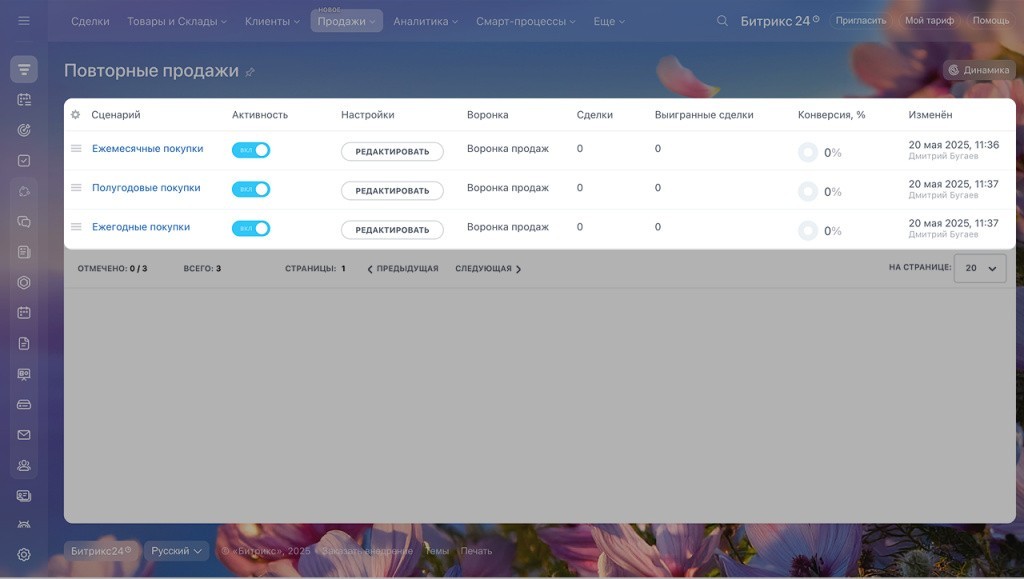Viewport: 1024px width, 579px height.
Task: Go to the Сделки menu item
Action: [90, 21]
